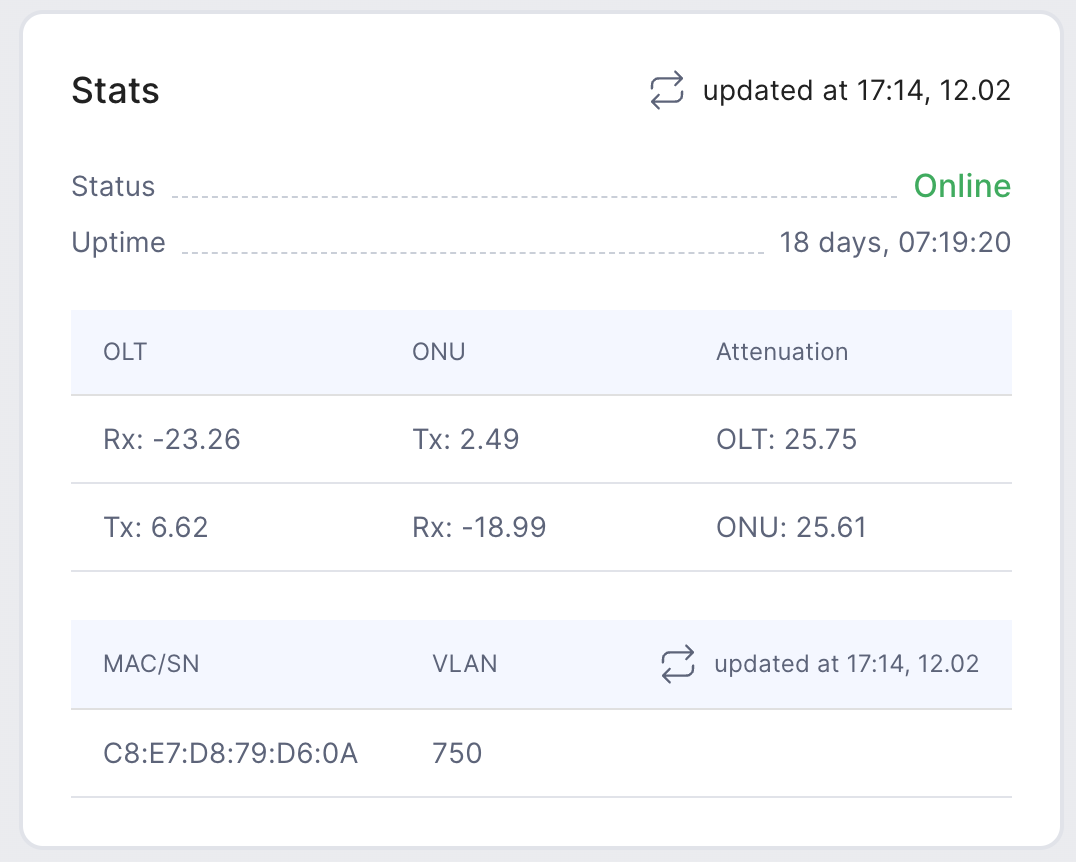Click the ONU column header
Viewport: 1076px width, 862px height.
(x=438, y=352)
